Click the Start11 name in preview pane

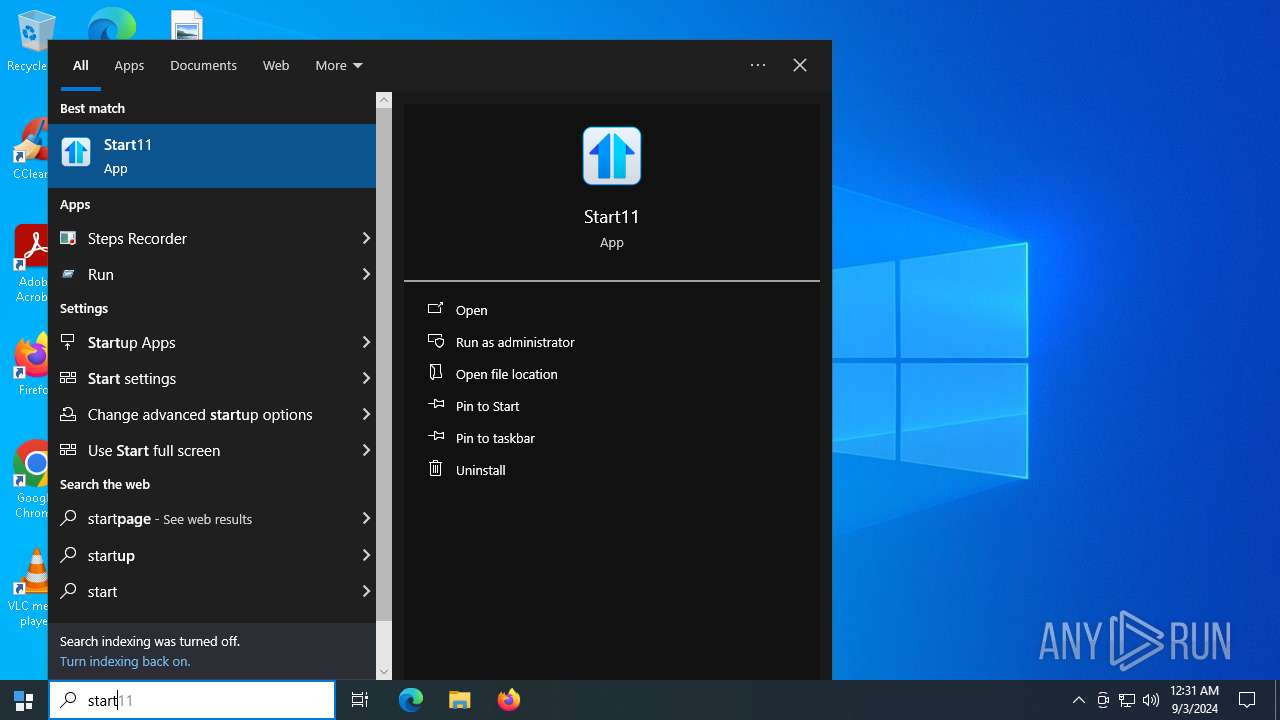point(612,217)
